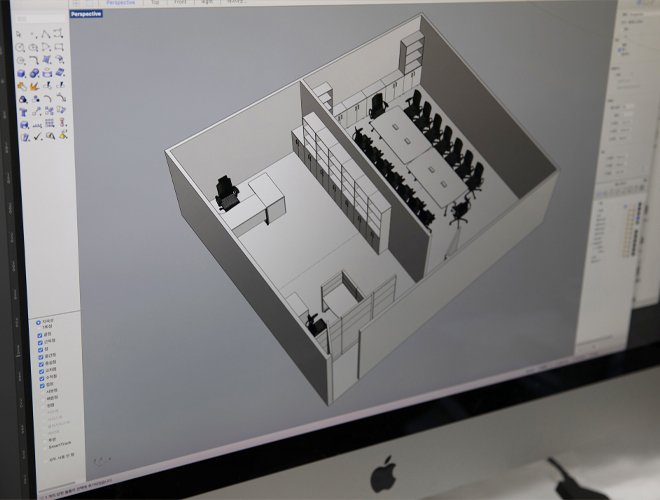Switch to the Top viewport tab
Image resolution: width=660 pixels, height=500 pixels.
pyautogui.click(x=154, y=3)
